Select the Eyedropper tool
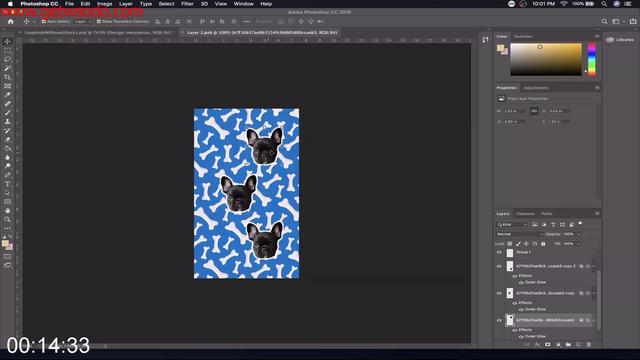The width and height of the screenshot is (640, 360). tap(7, 95)
